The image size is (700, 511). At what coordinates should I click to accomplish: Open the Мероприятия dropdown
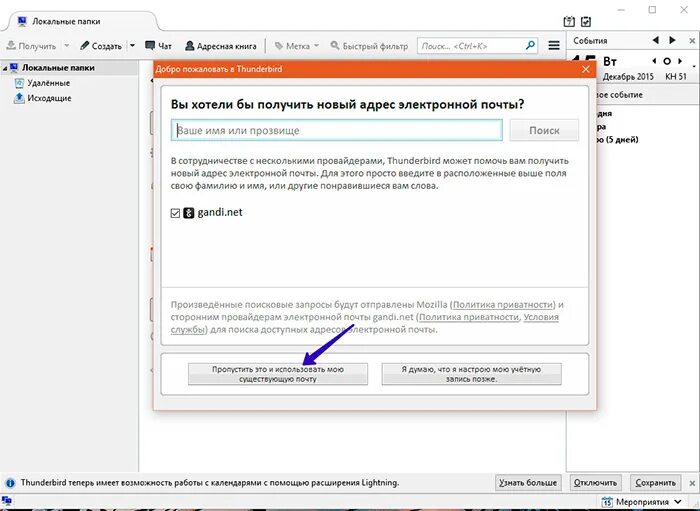point(642,502)
